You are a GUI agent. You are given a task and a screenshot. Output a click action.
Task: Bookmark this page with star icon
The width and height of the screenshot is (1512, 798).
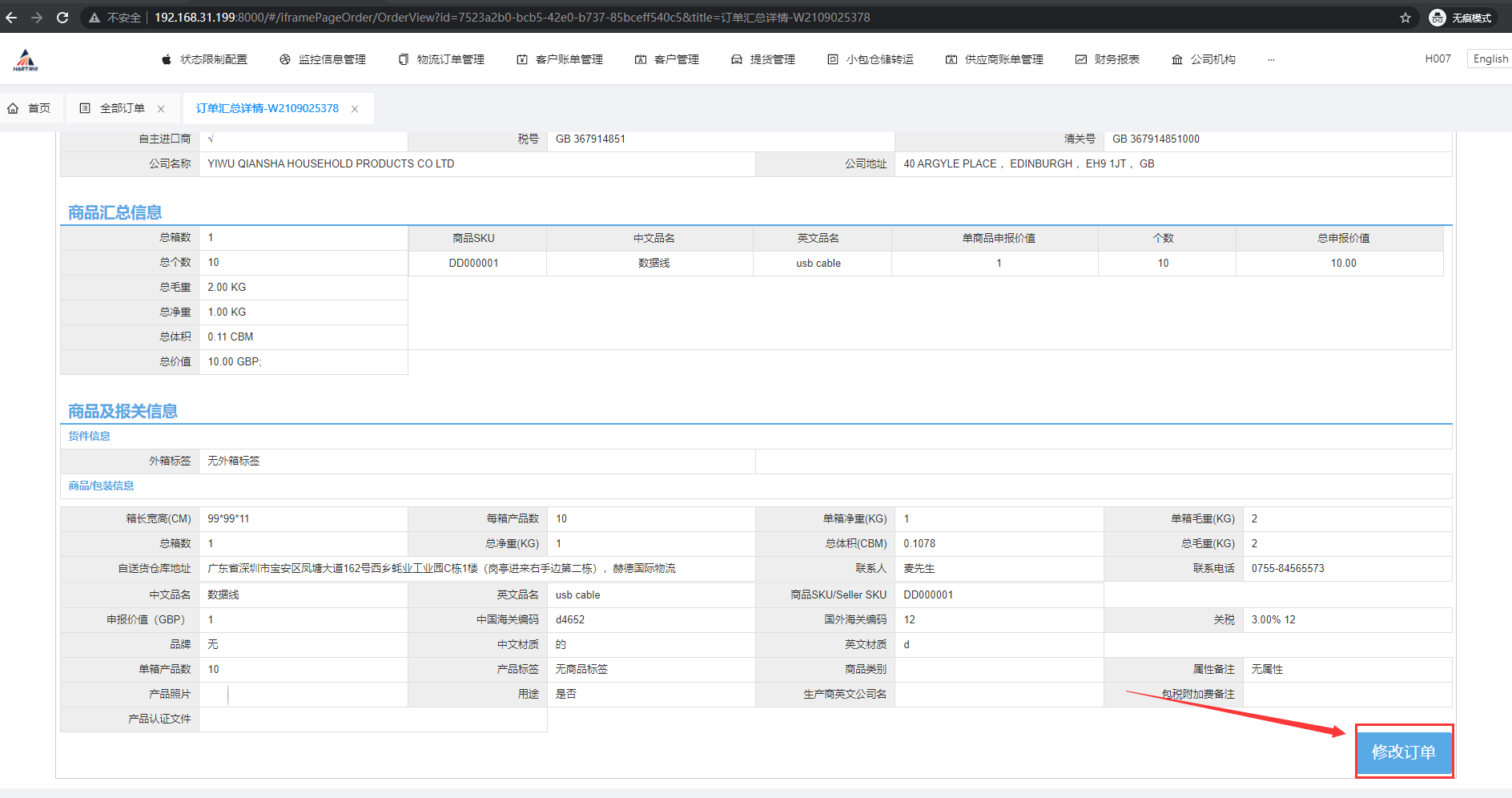tap(1405, 18)
